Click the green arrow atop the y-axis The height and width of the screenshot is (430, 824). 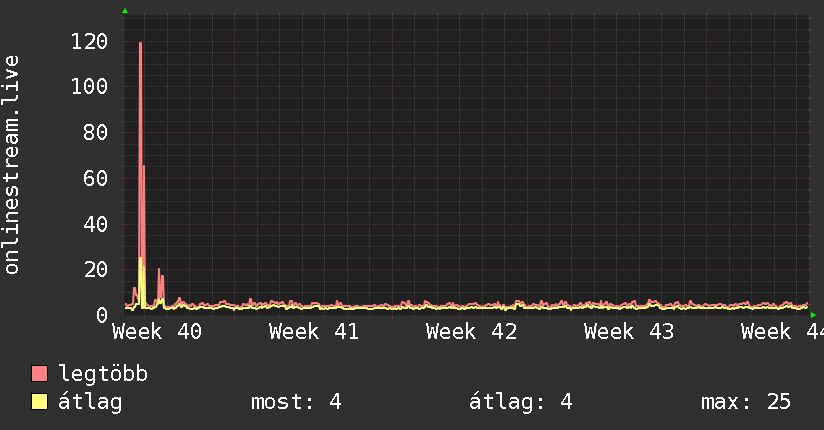coord(125,11)
